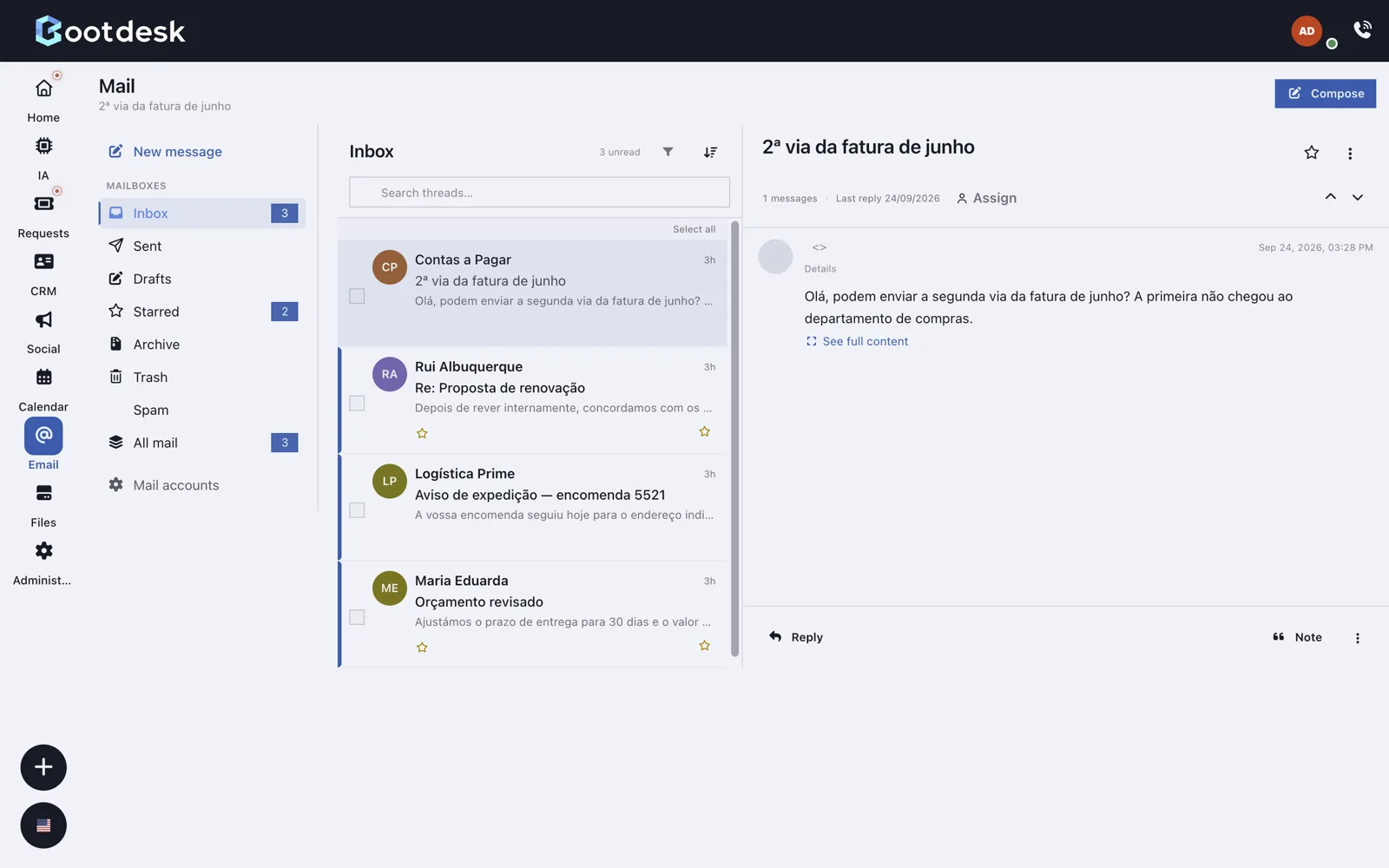Click the Compose button
The image size is (1389, 868).
pyautogui.click(x=1325, y=94)
